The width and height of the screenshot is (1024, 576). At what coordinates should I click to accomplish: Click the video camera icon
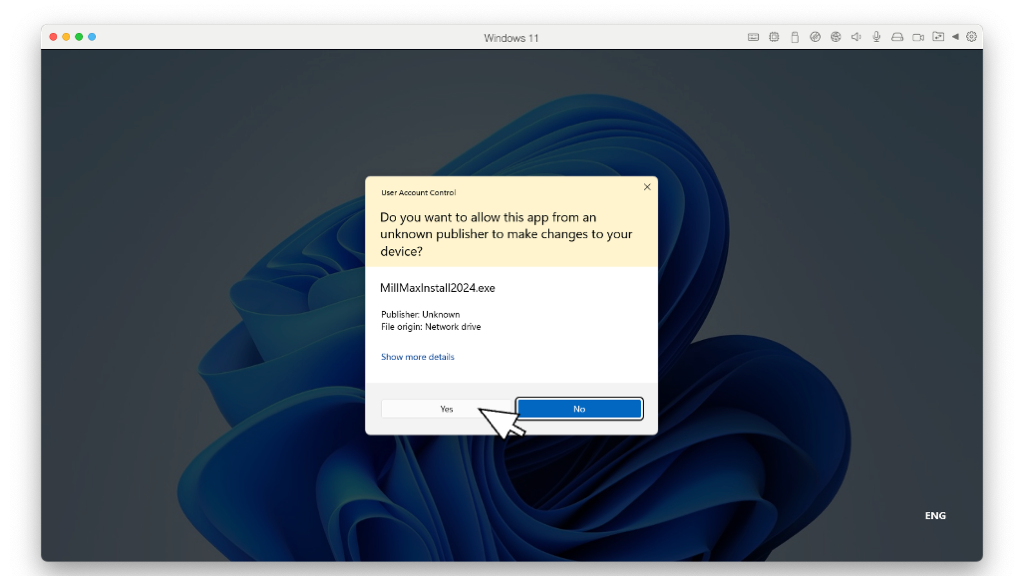918,37
